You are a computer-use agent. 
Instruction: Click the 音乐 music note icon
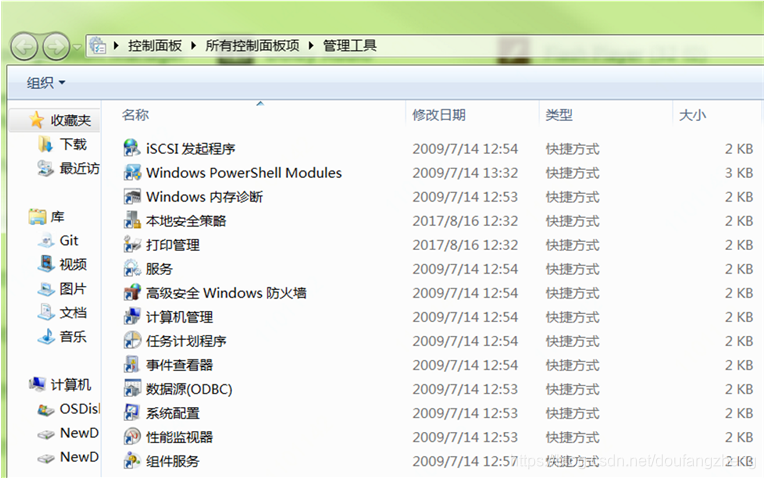(46, 336)
